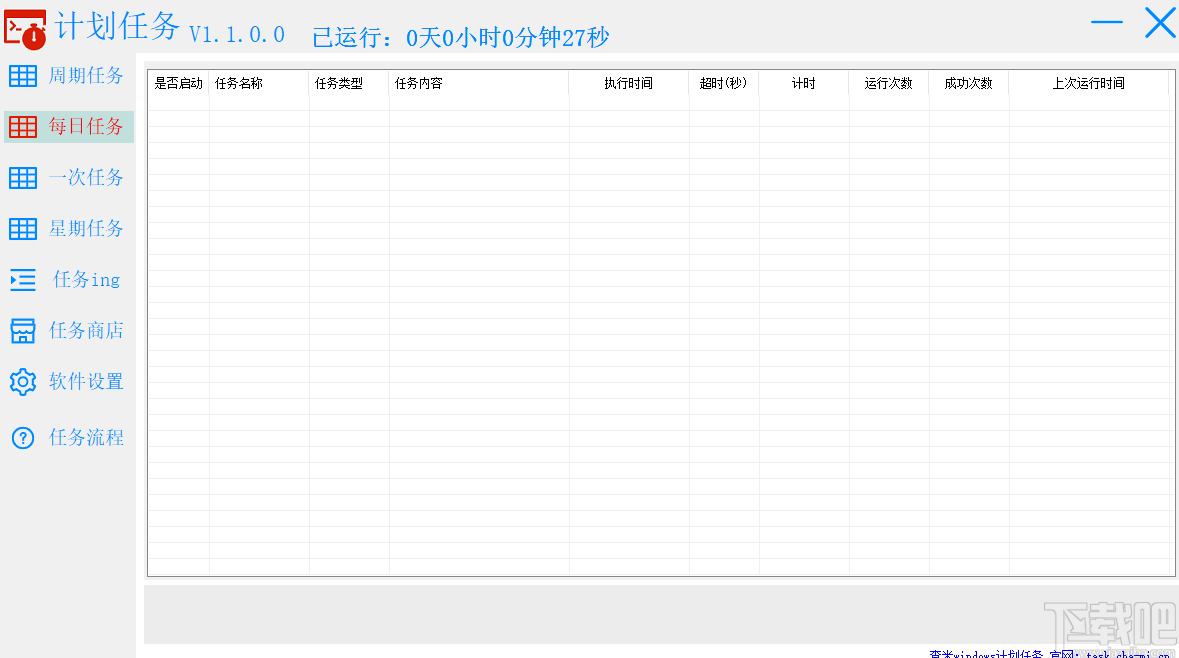
Task: Click the 每日任务 sidebar icon
Action: [x=23, y=126]
